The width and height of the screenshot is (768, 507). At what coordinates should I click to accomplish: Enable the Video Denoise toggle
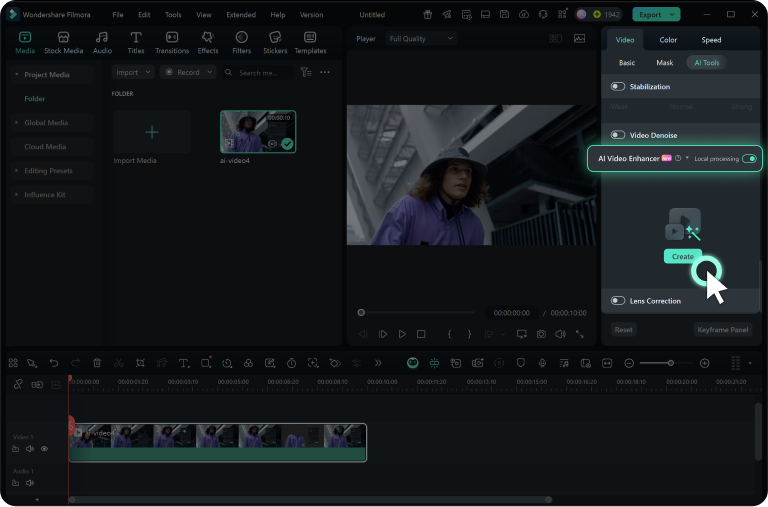point(618,135)
